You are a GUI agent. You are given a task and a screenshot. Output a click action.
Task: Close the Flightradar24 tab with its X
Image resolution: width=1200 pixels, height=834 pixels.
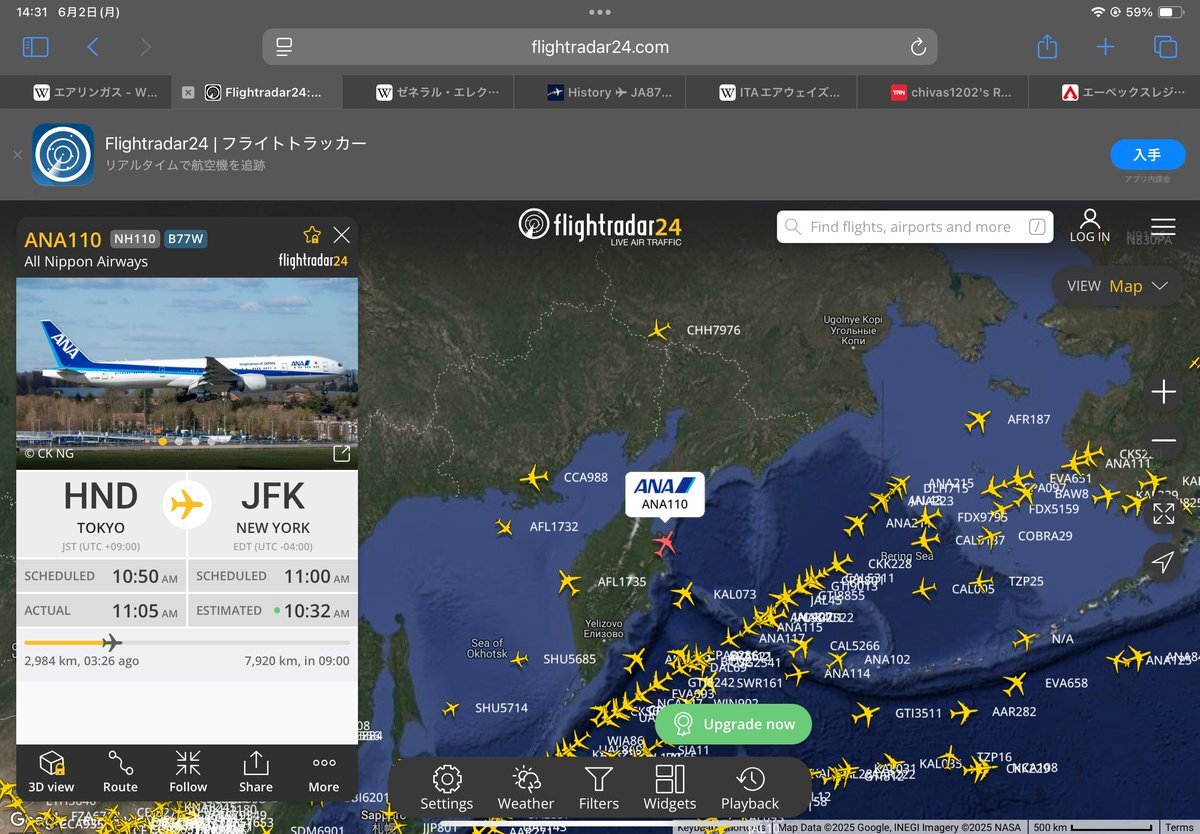[x=188, y=92]
